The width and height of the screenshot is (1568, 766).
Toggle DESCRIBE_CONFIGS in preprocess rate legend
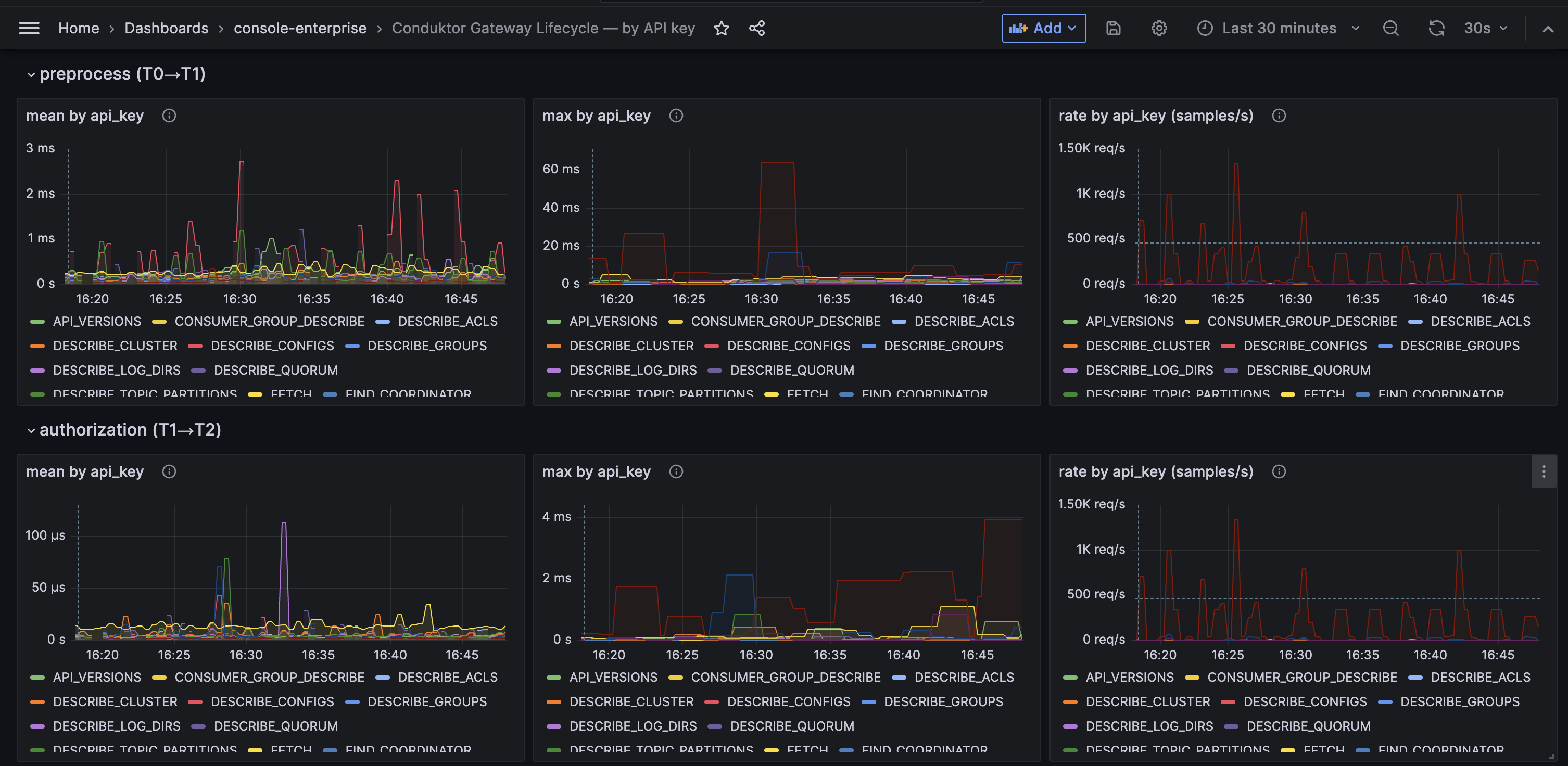point(1305,346)
